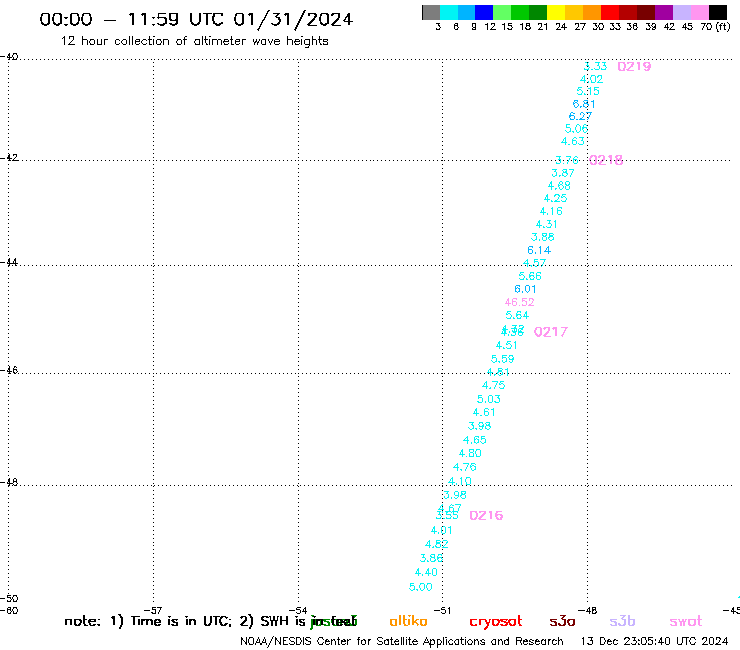This screenshot has height=650, width=740.
Task: Click the wave height value 4.76
Action: pos(465,467)
